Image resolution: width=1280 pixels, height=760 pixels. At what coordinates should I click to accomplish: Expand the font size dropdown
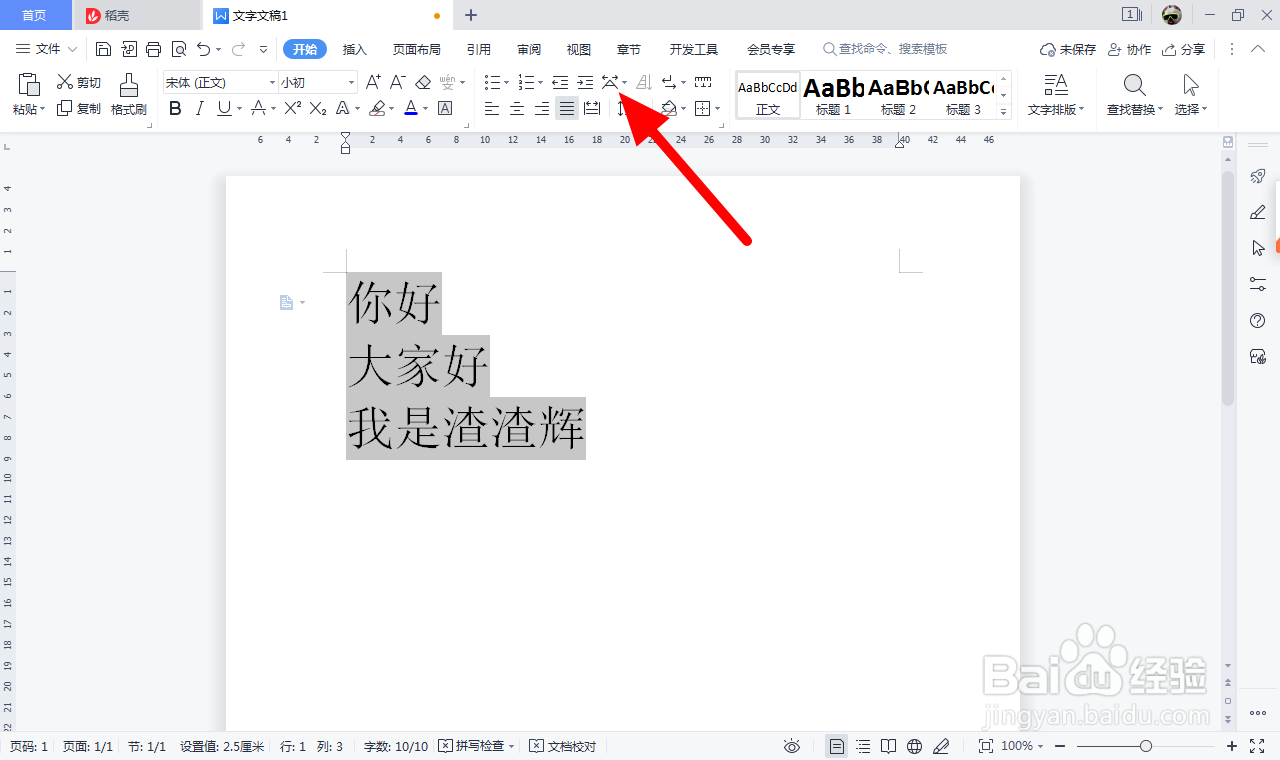(x=349, y=82)
